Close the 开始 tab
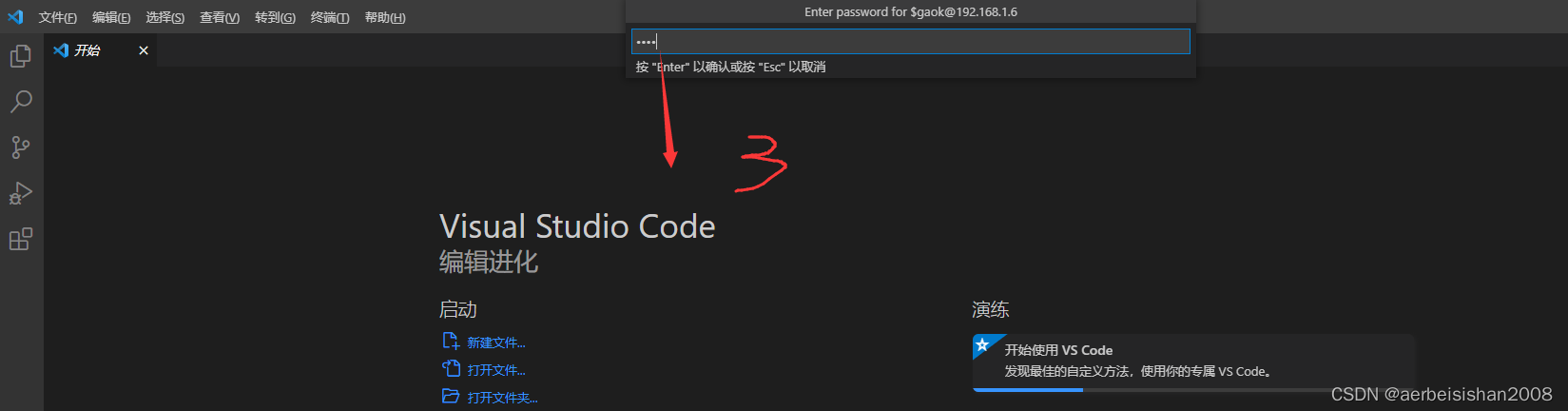 [144, 50]
